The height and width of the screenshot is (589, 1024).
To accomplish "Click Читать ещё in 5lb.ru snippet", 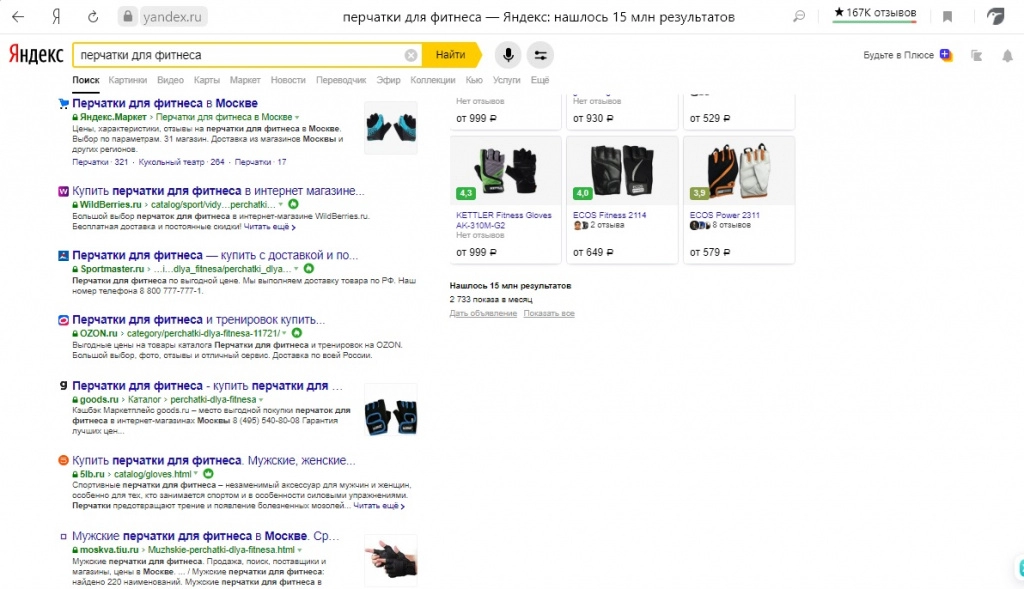I will coord(379,506).
